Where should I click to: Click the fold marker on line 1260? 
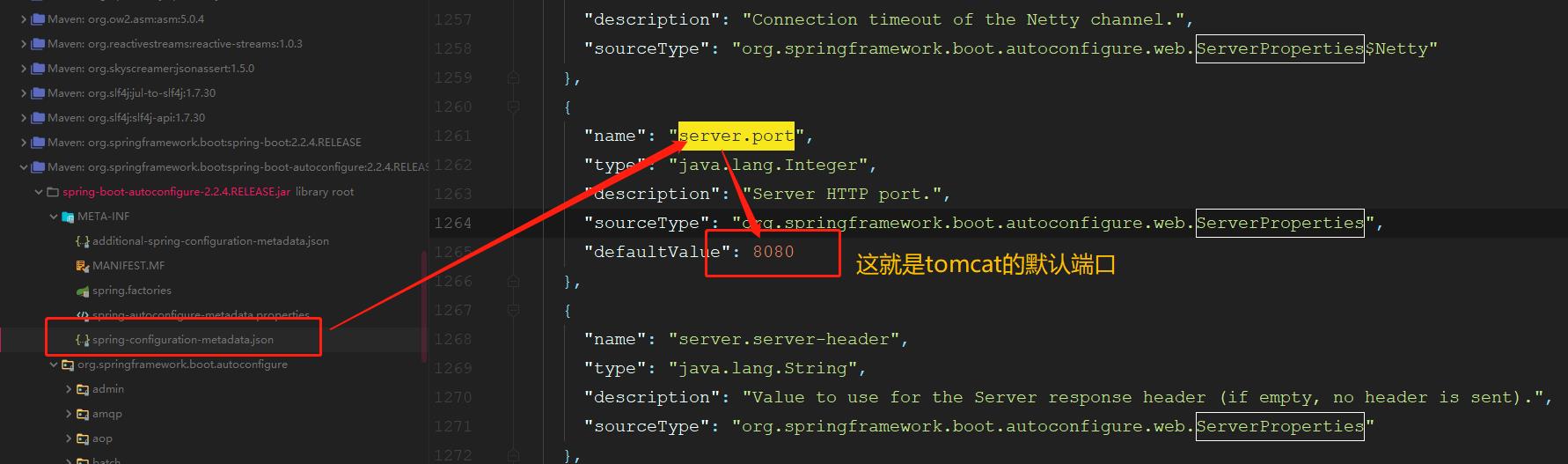tap(513, 107)
